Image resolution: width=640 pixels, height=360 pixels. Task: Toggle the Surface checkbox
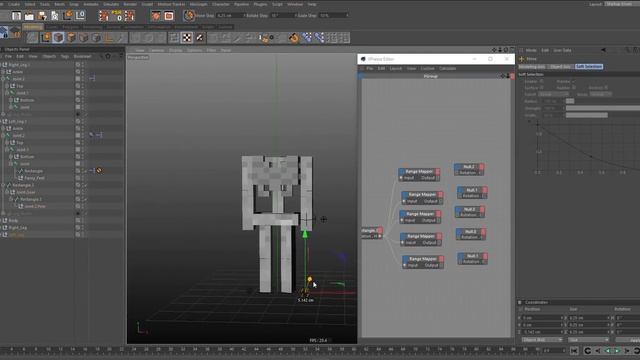pyautogui.click(x=542, y=88)
